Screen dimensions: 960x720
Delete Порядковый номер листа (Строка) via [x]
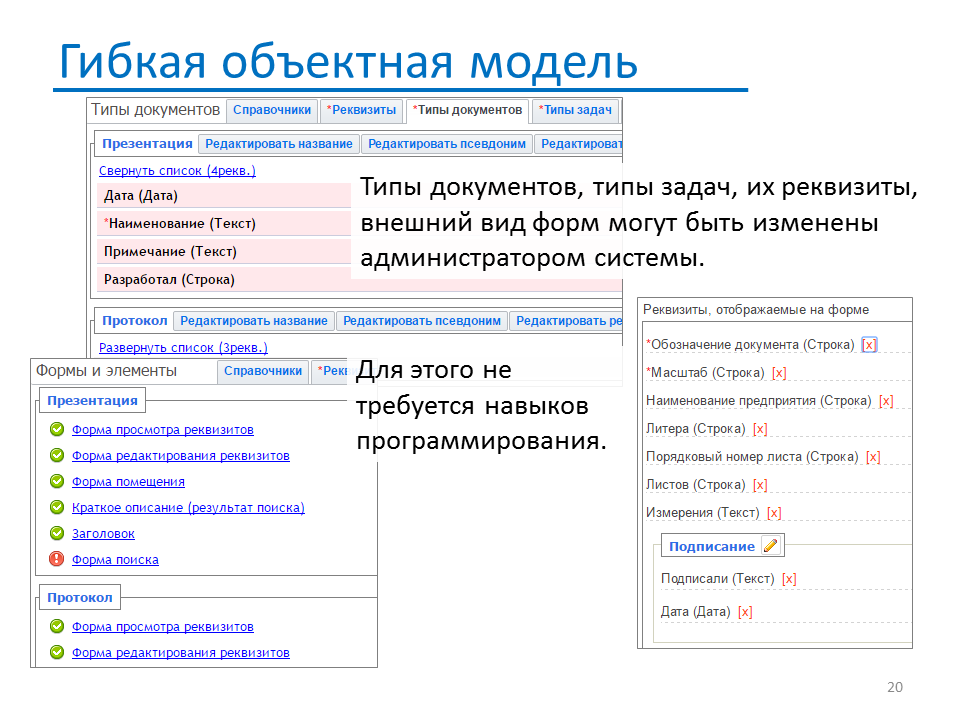[x=873, y=457]
